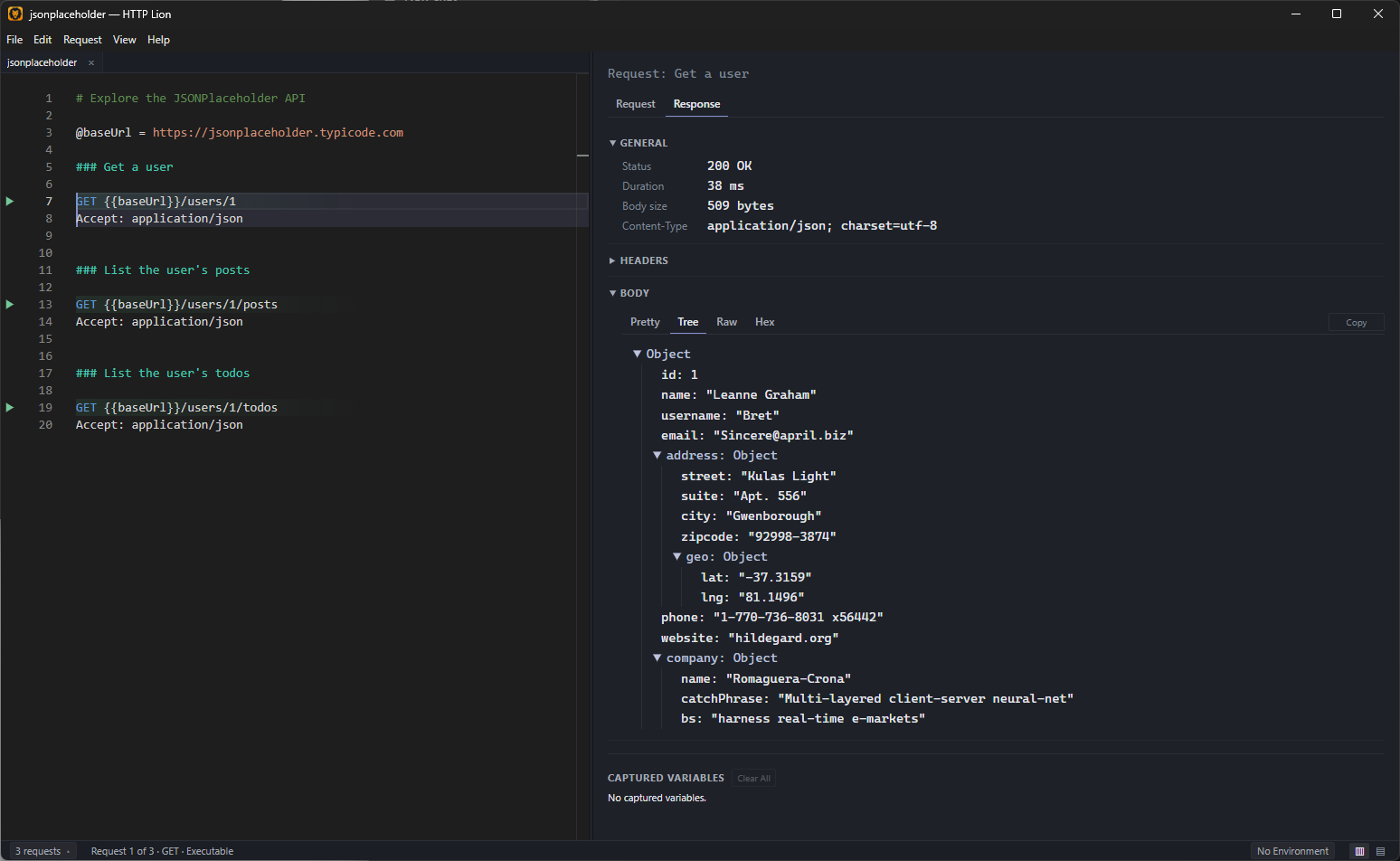Copy the response body
Viewport: 1400px width, 861px height.
click(x=1356, y=323)
